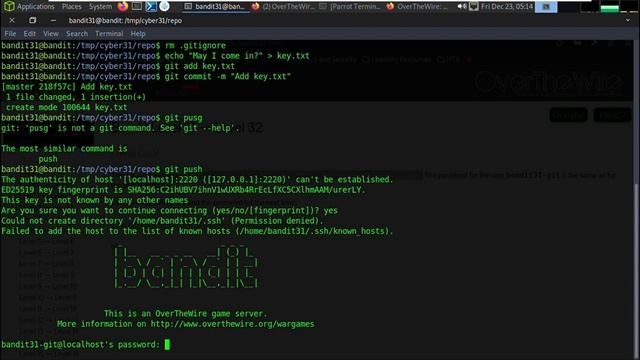Open the Help menu in the terminal
Image resolution: width=640 pixels, height=360 pixels.
[x=138, y=33]
